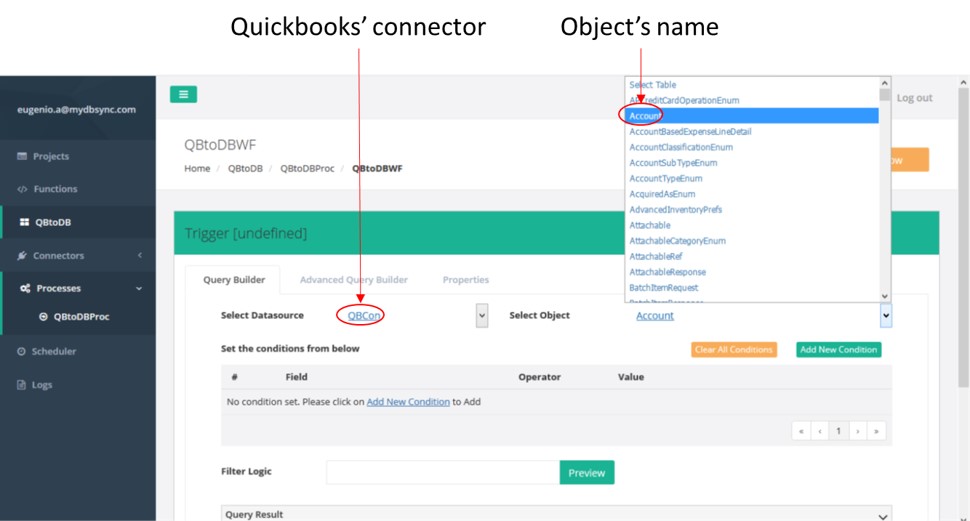Select the QBtoDB sidebar item
Viewport: 970px width, 521px height.
[52, 222]
